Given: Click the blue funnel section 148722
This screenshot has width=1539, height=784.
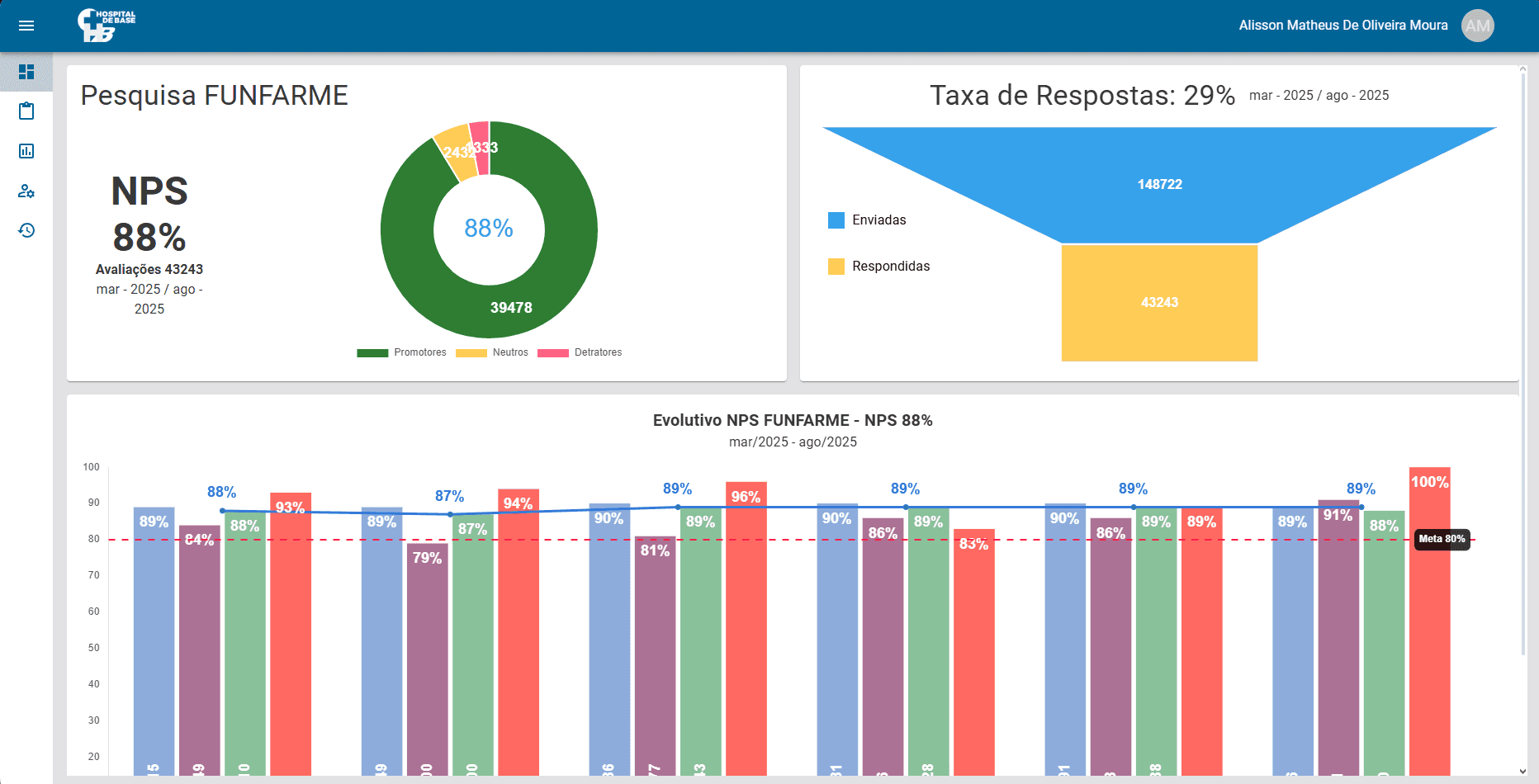Looking at the screenshot, I should tap(1159, 184).
